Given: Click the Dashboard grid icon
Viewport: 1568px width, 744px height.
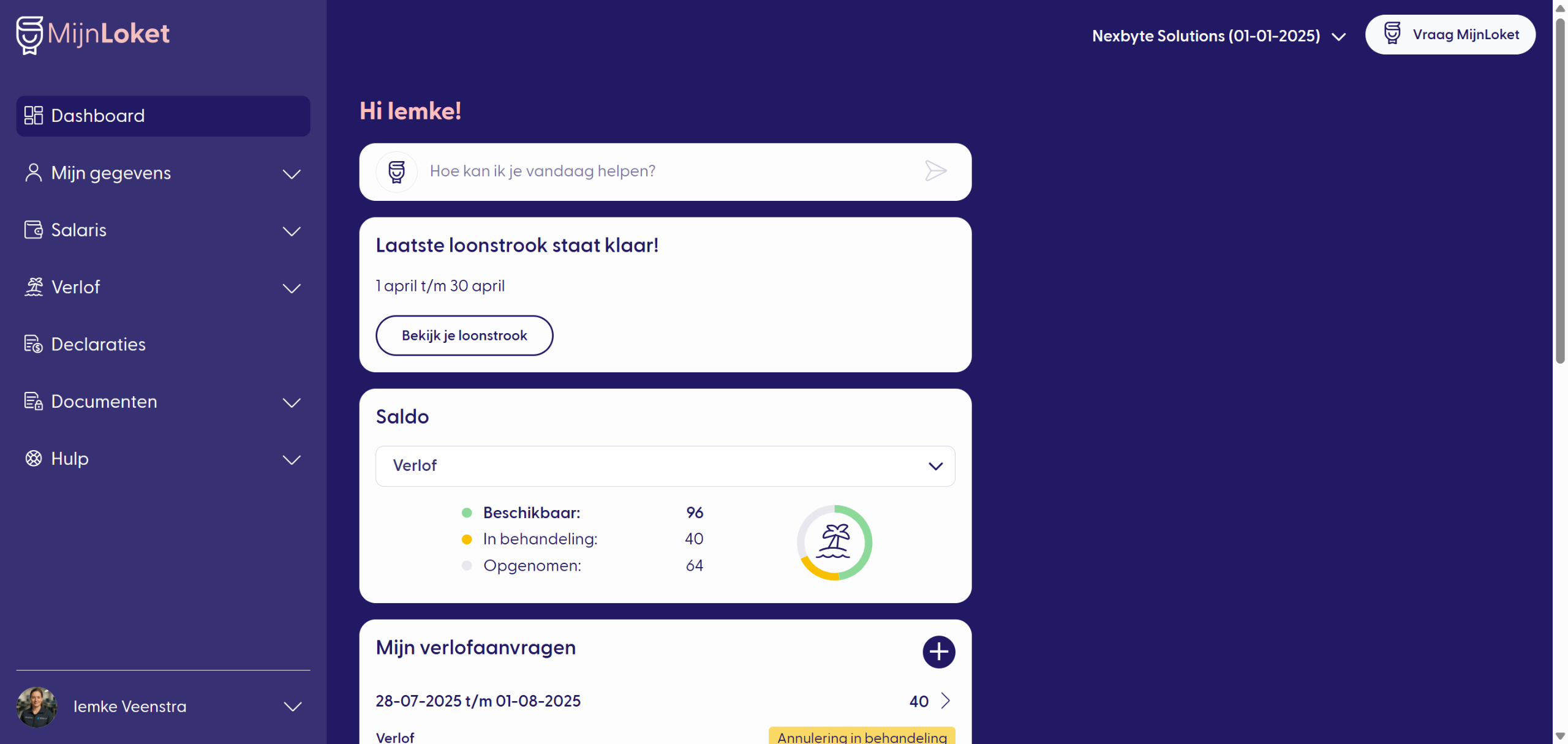Looking at the screenshot, I should (x=33, y=116).
